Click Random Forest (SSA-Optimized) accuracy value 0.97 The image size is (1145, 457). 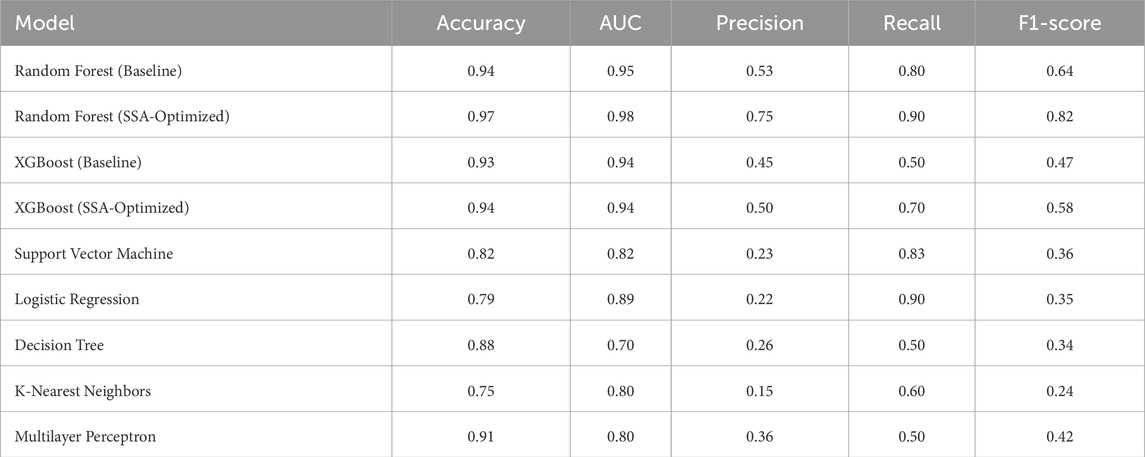click(x=481, y=116)
